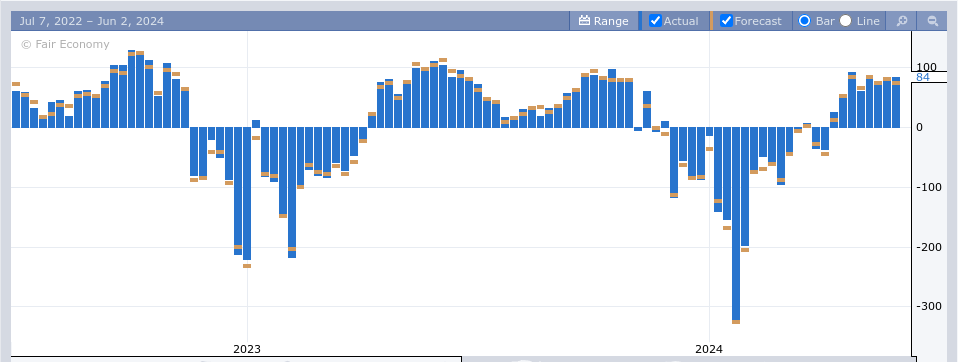Click the '2023' year axis label
This screenshot has height=362, width=958.
click(x=247, y=349)
